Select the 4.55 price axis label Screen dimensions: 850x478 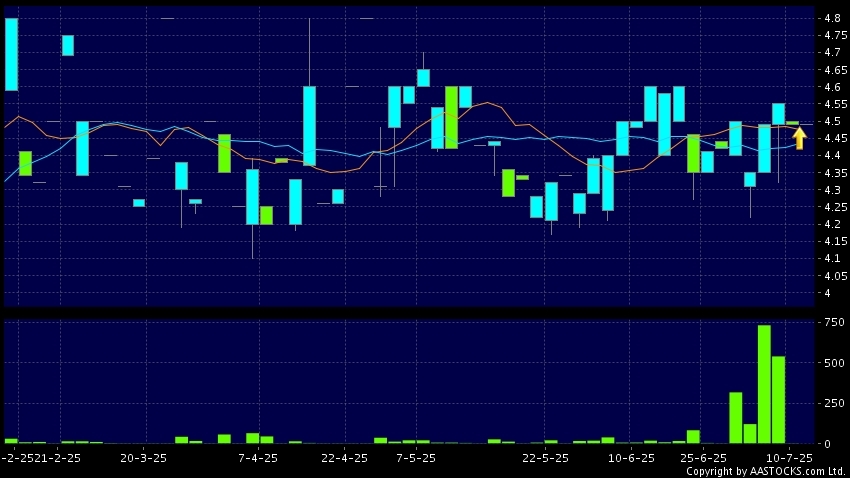point(835,104)
